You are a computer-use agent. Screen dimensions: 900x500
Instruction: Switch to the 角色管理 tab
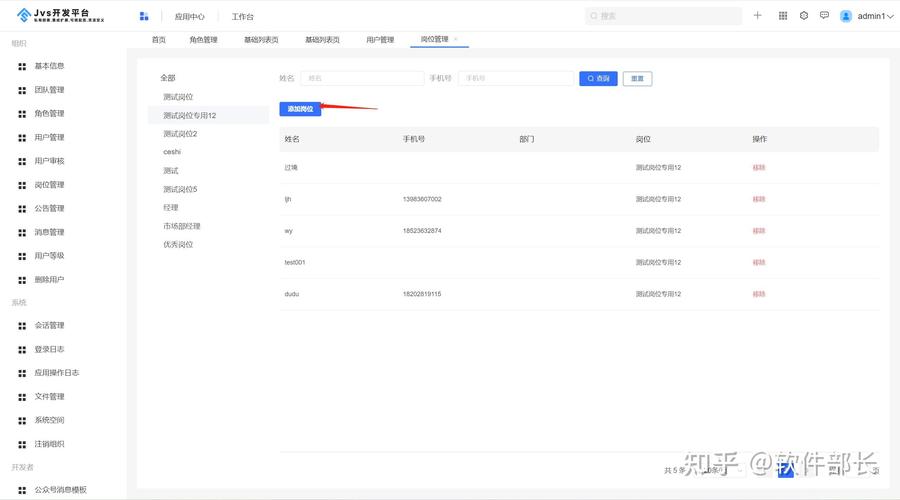(x=203, y=40)
